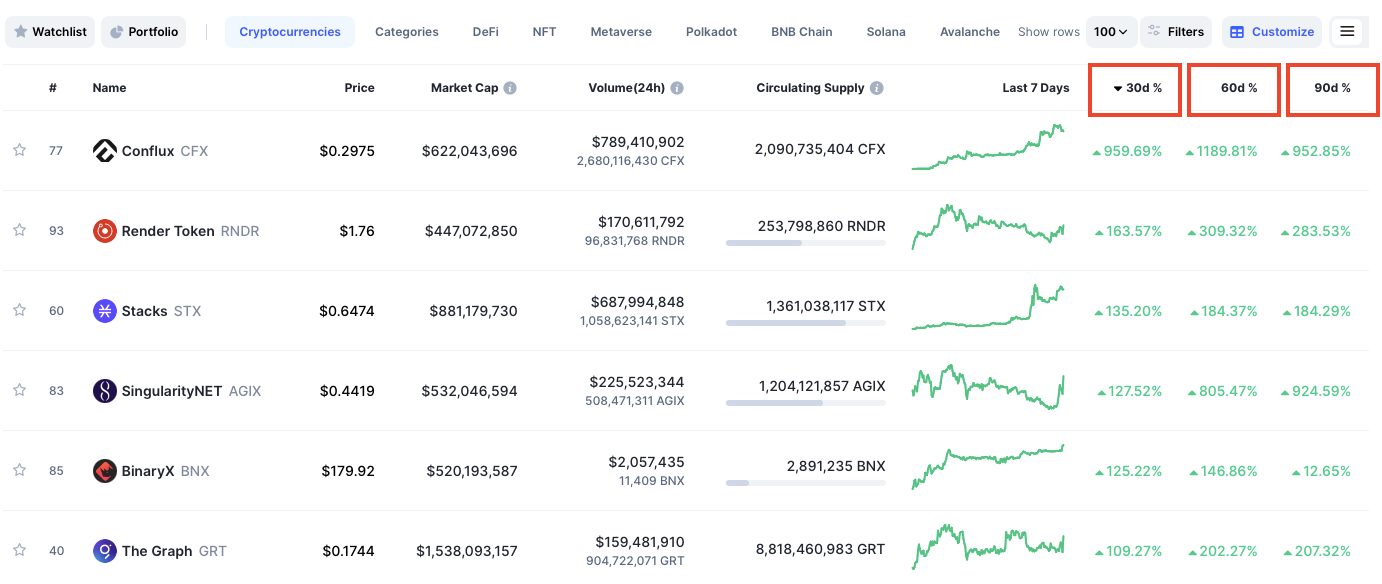Toggle watchlist star for BinaryX
This screenshot has height=584, width=1382.
19,470
